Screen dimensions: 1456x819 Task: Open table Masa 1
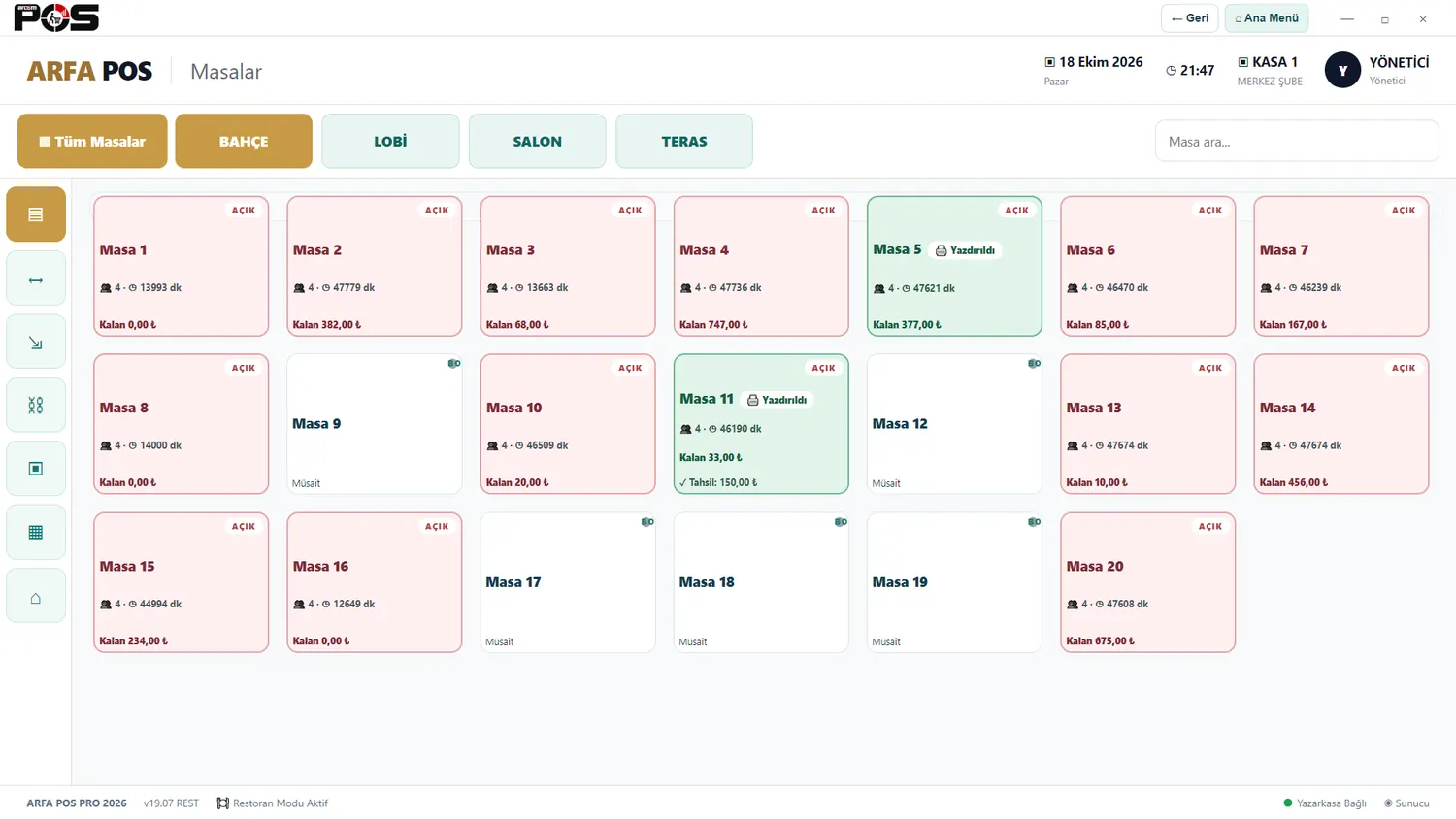point(182,267)
